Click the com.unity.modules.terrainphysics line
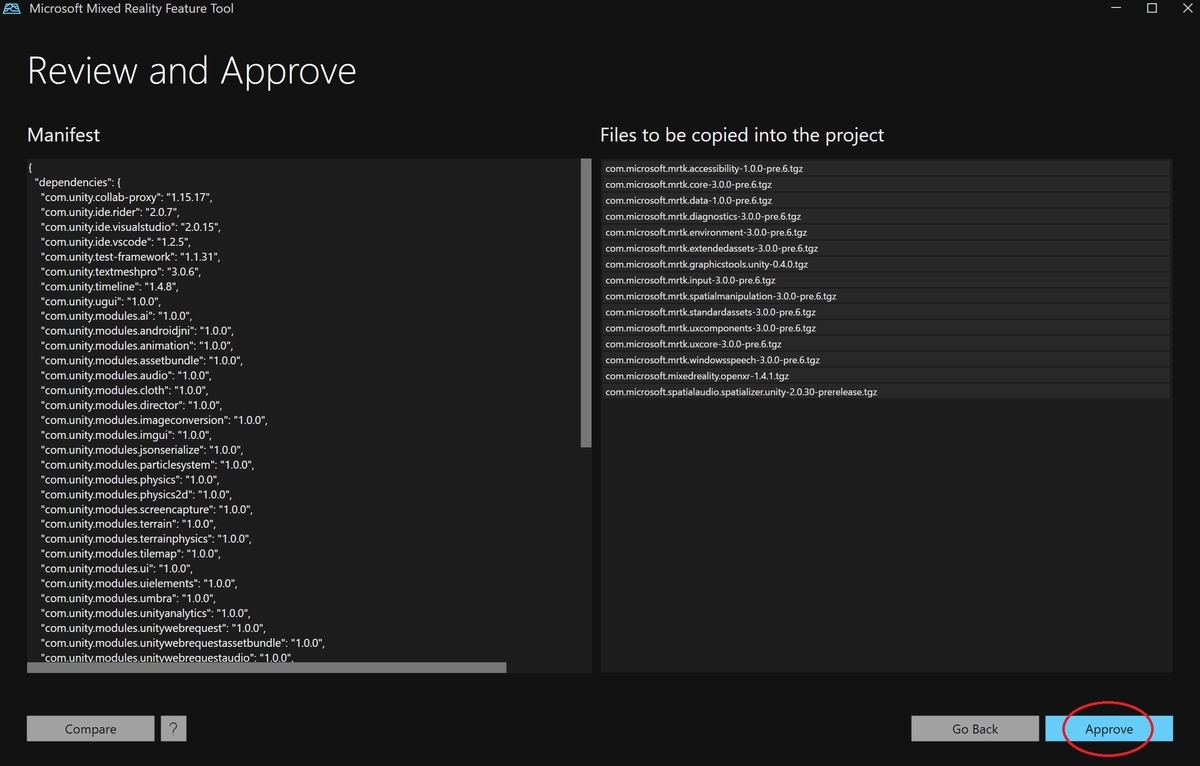This screenshot has height=766, width=1200. pos(145,539)
